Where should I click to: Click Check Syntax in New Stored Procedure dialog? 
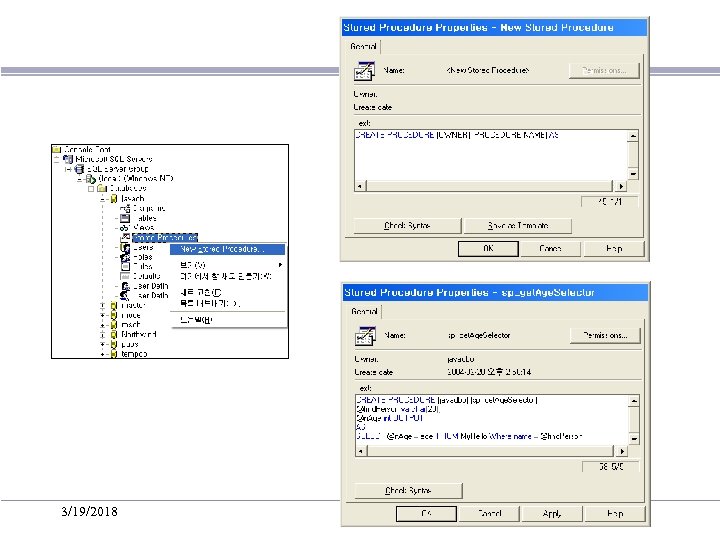coord(407,225)
